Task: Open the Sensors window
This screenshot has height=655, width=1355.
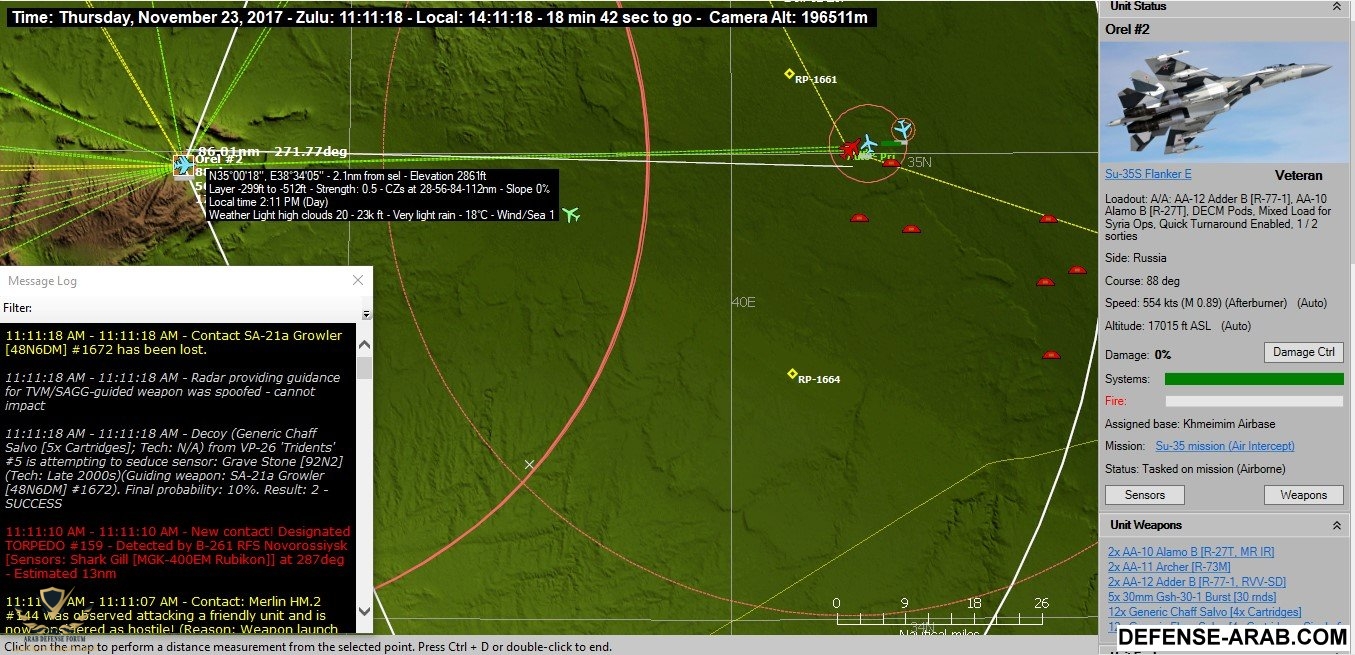Action: point(1144,495)
